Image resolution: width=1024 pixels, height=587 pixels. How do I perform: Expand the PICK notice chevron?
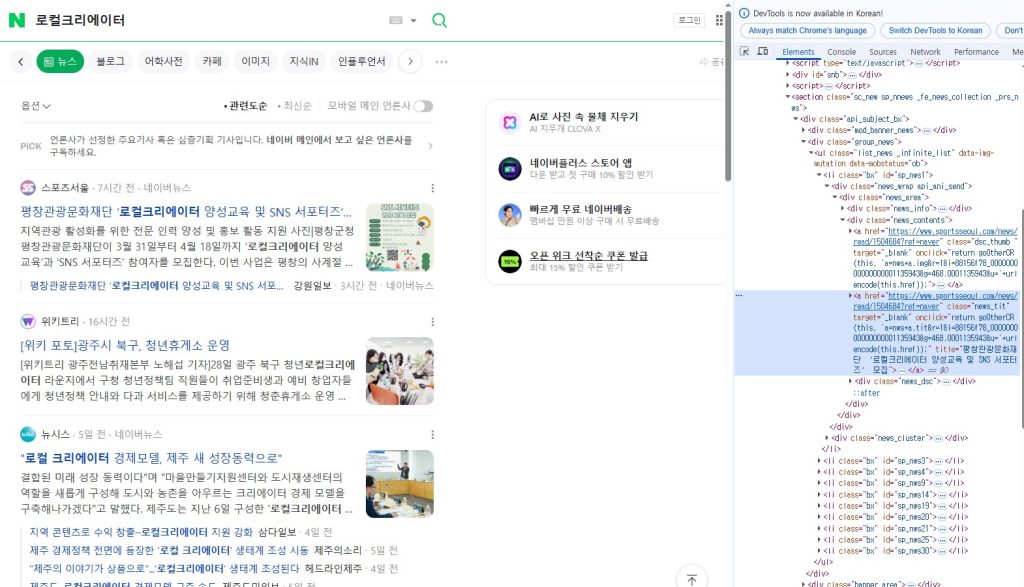(430, 146)
